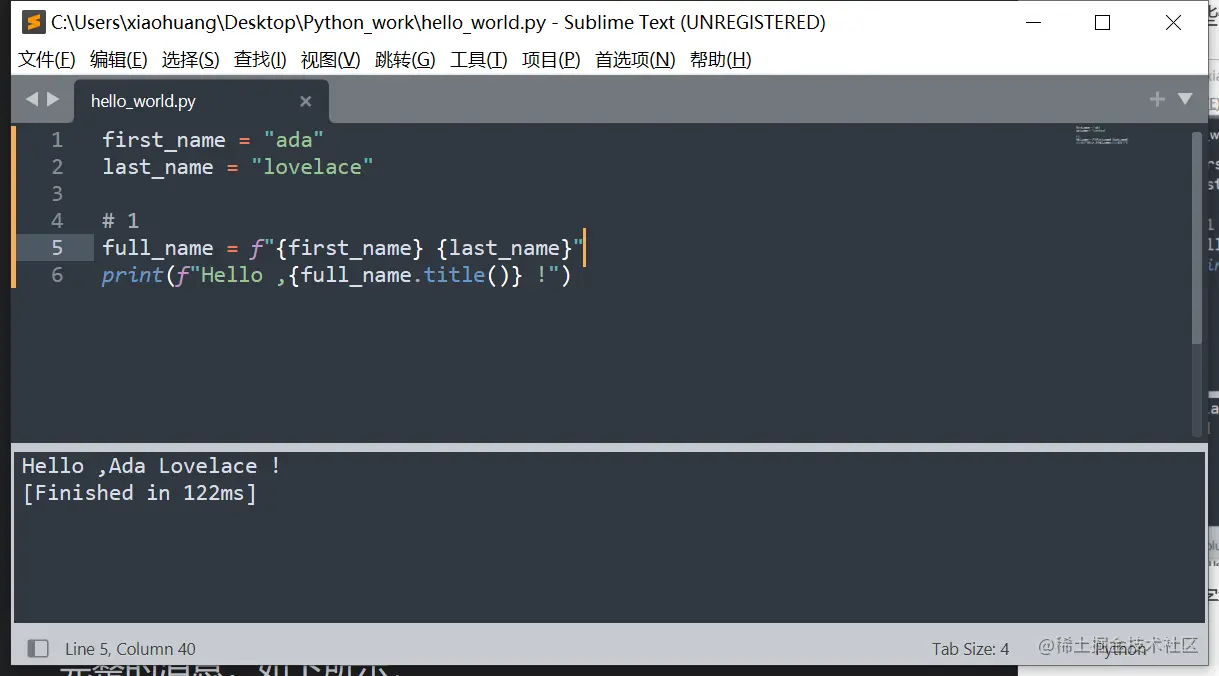
Task: Click [Finished in 122ms] output text
Action: click(139, 493)
